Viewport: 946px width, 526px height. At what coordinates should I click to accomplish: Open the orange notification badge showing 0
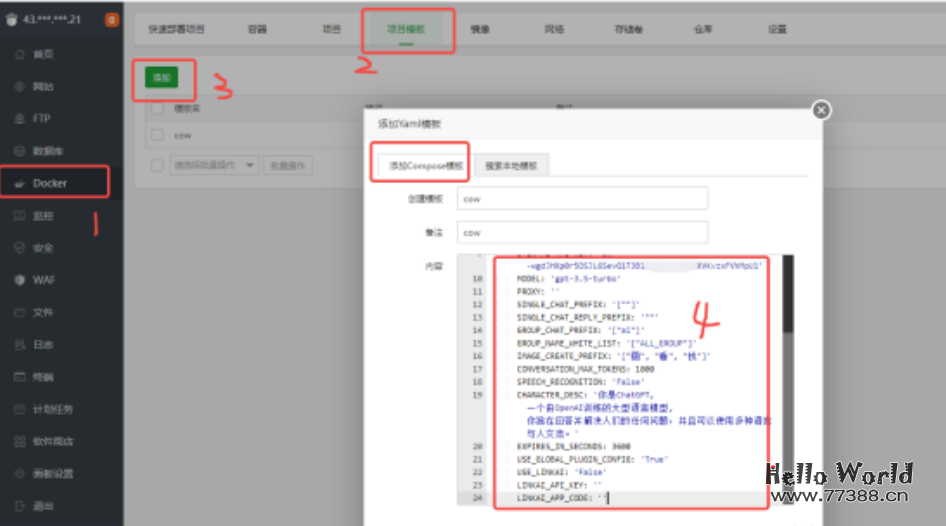(x=112, y=19)
